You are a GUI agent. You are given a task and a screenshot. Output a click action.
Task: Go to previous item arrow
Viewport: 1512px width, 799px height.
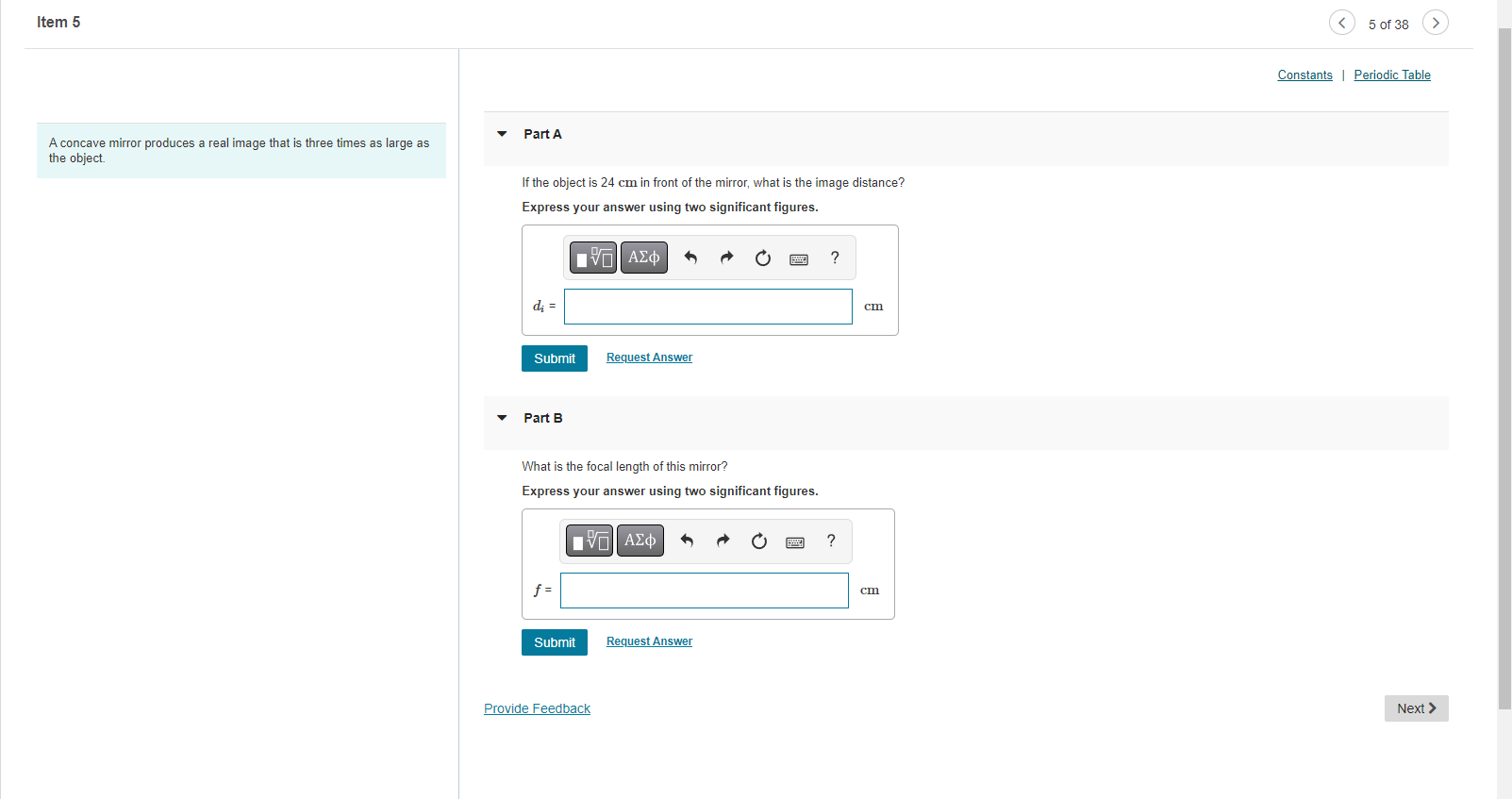point(1342,23)
